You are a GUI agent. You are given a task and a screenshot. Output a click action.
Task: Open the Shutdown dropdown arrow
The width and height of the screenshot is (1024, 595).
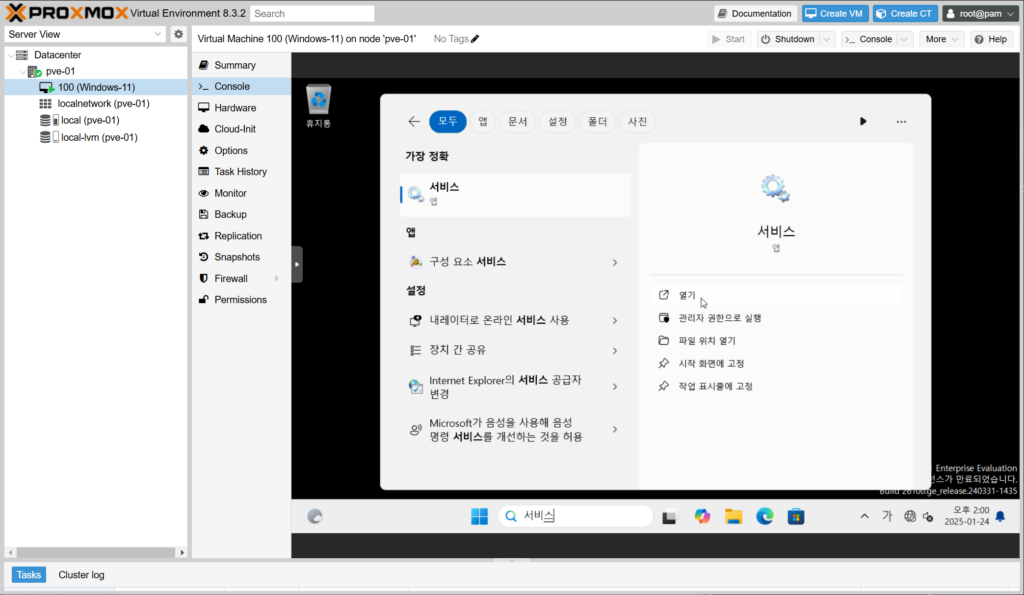click(827, 39)
